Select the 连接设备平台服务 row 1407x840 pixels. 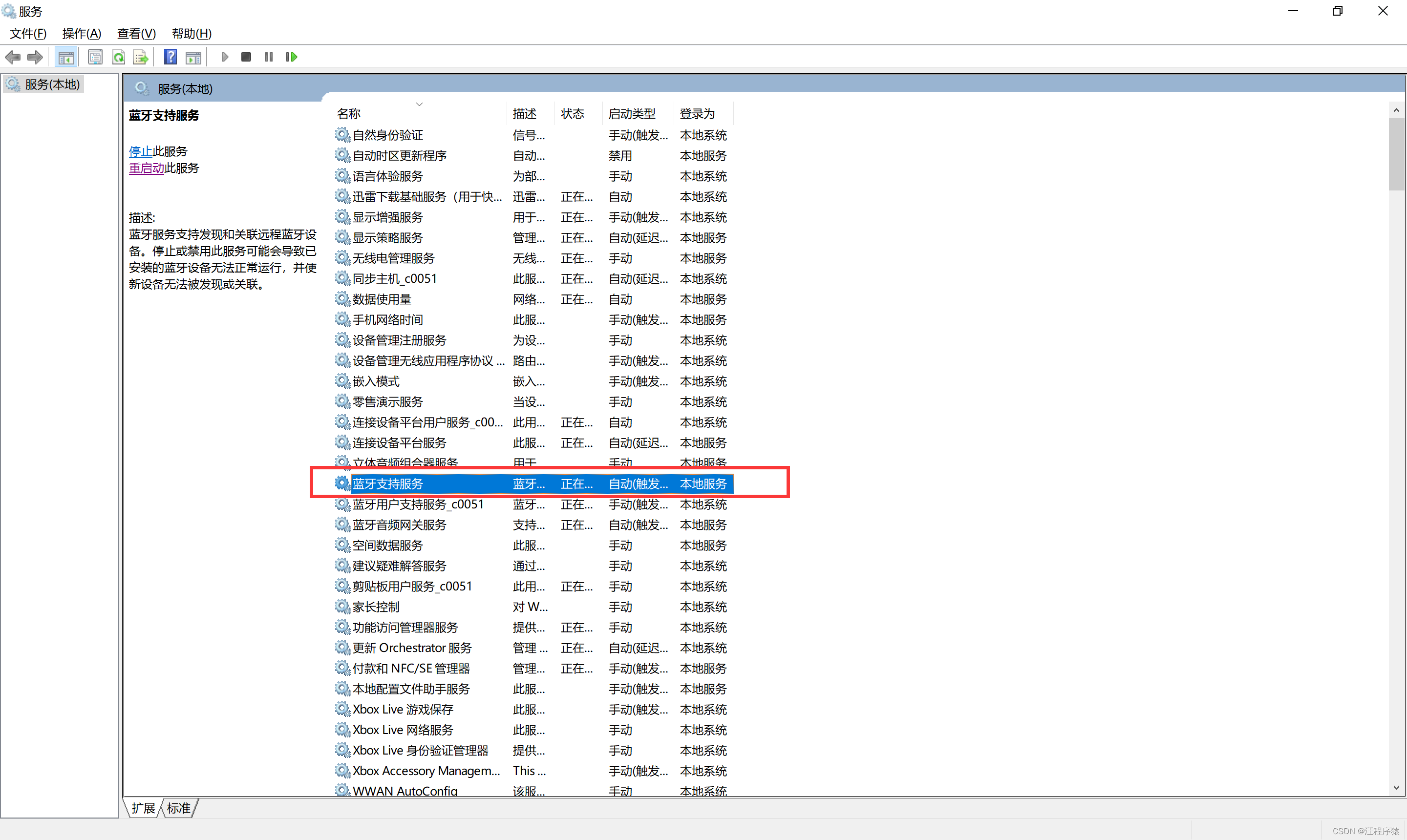coord(533,442)
